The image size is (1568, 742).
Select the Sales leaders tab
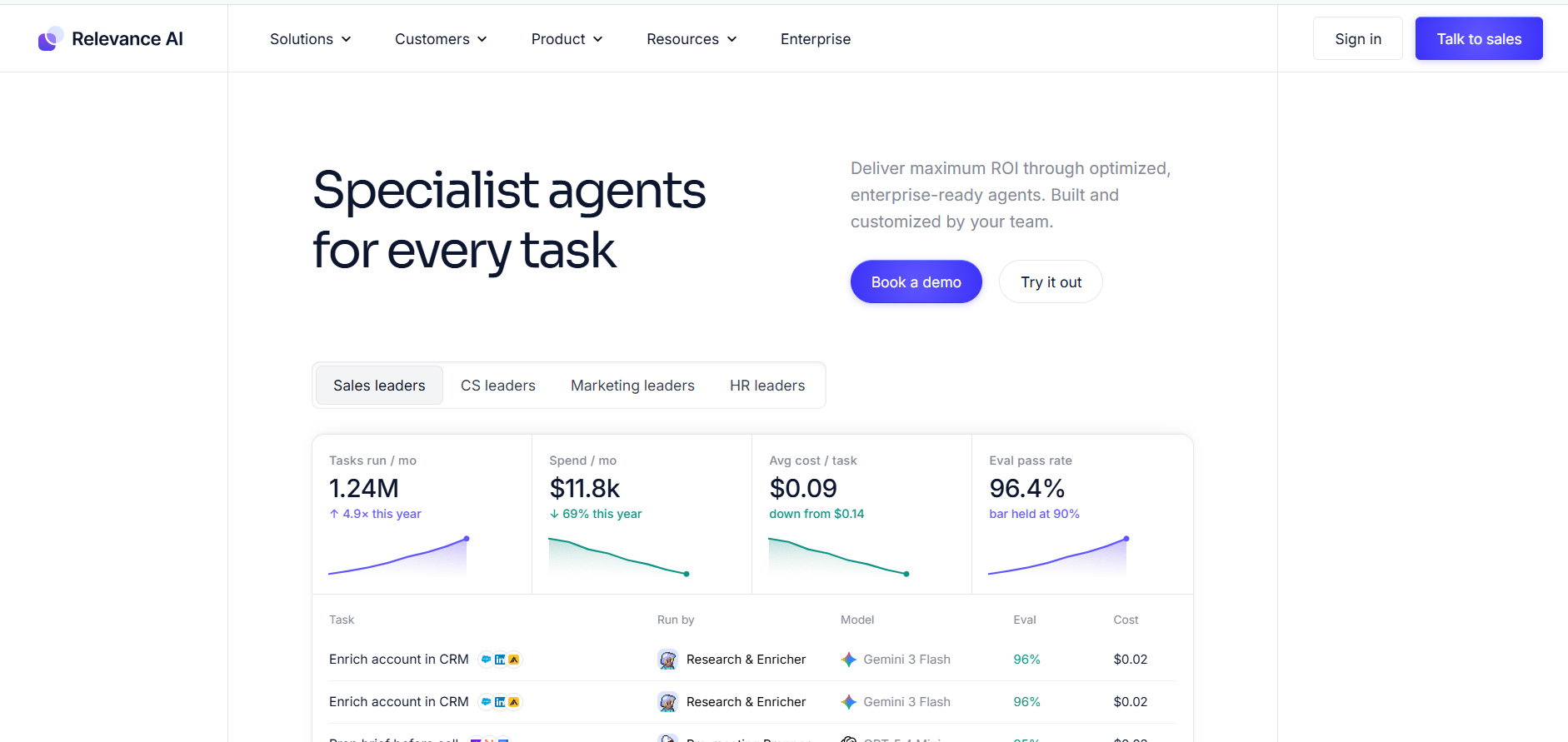pyautogui.click(x=379, y=386)
